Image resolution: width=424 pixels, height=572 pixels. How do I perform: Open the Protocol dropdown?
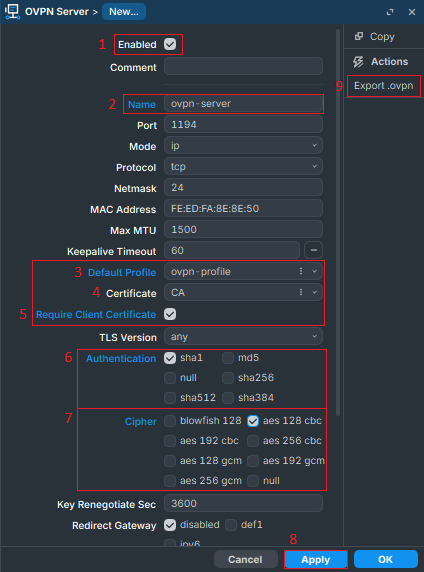(243, 167)
